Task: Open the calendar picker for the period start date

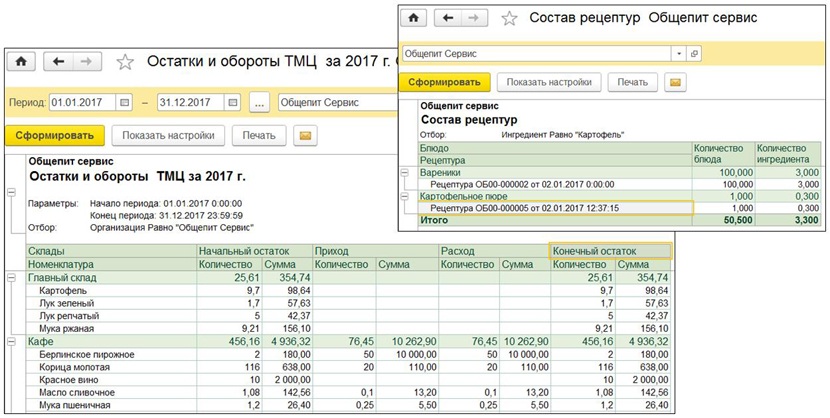Action: (124, 102)
